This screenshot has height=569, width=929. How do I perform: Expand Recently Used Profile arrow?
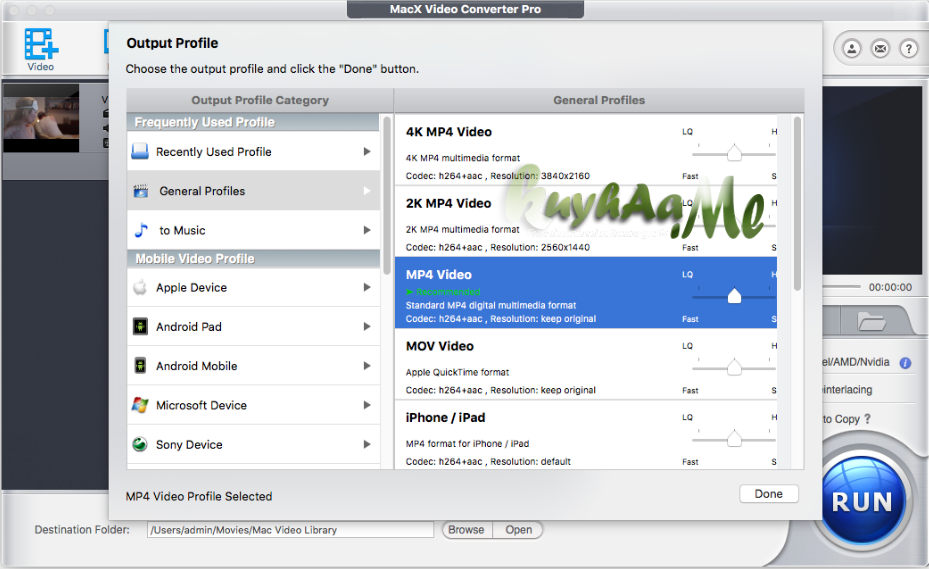(367, 152)
